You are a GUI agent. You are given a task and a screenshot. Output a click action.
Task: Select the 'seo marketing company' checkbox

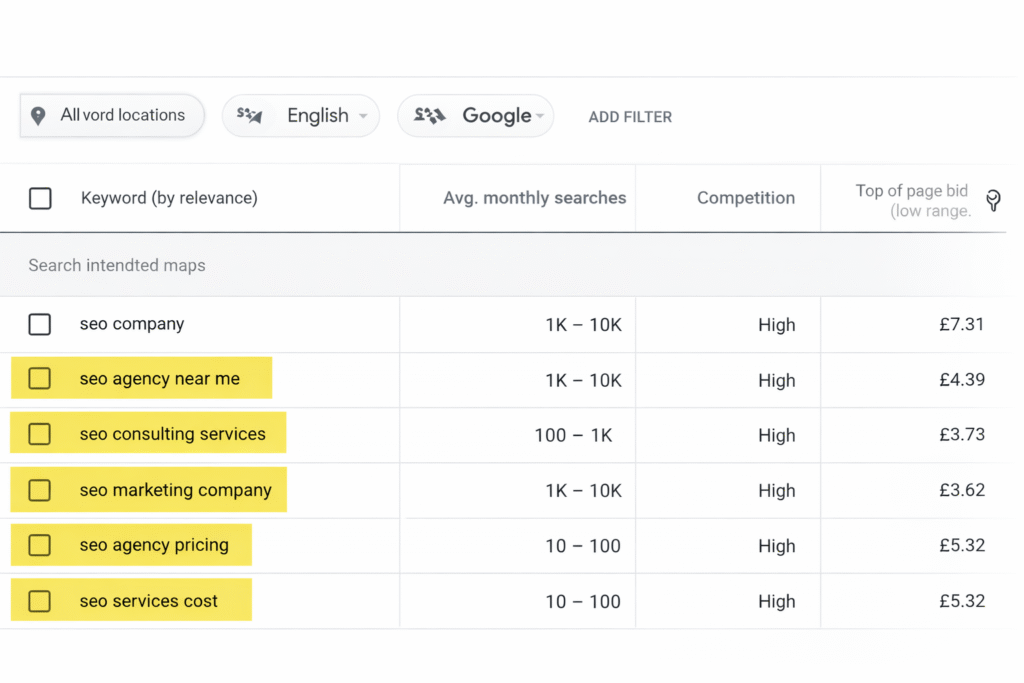click(40, 490)
